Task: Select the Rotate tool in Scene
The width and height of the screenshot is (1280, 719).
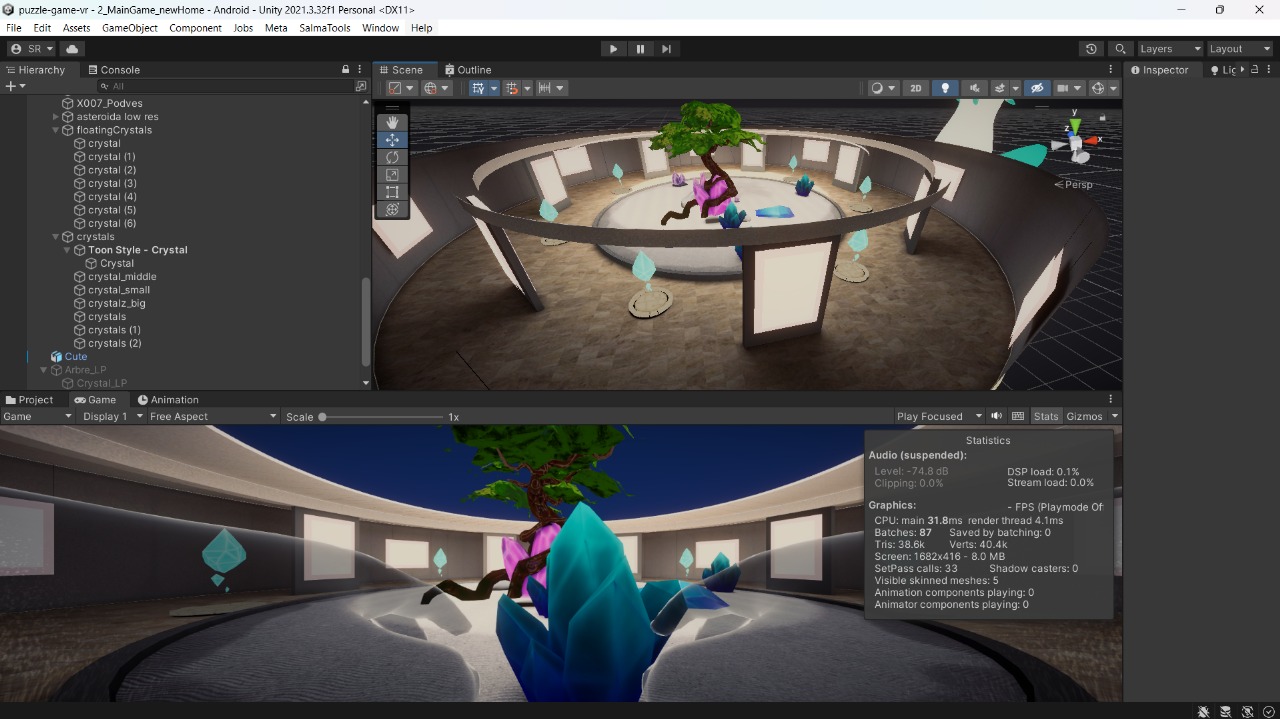Action: (x=392, y=157)
